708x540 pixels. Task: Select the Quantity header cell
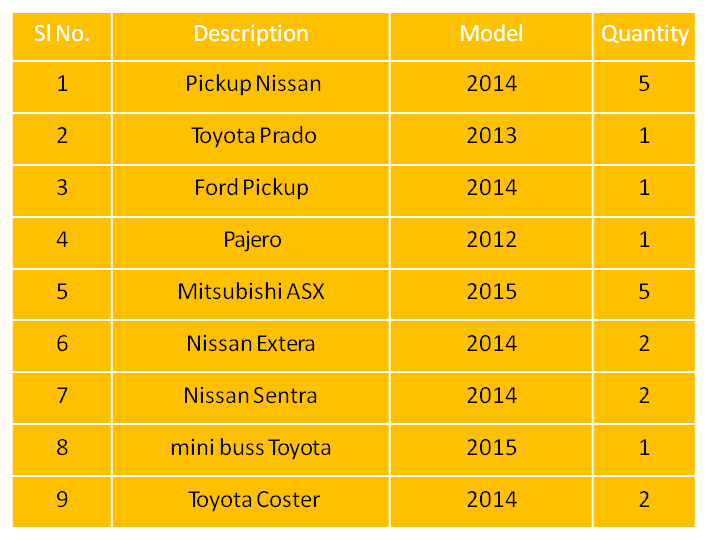[x=644, y=36]
